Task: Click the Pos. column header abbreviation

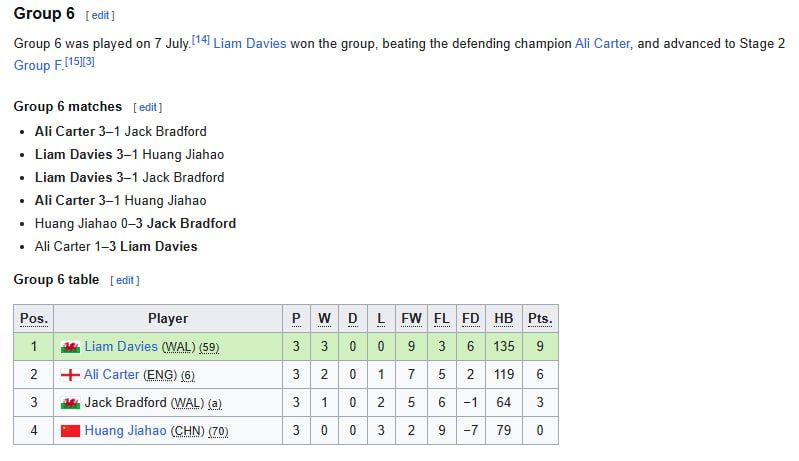Action: click(34, 319)
